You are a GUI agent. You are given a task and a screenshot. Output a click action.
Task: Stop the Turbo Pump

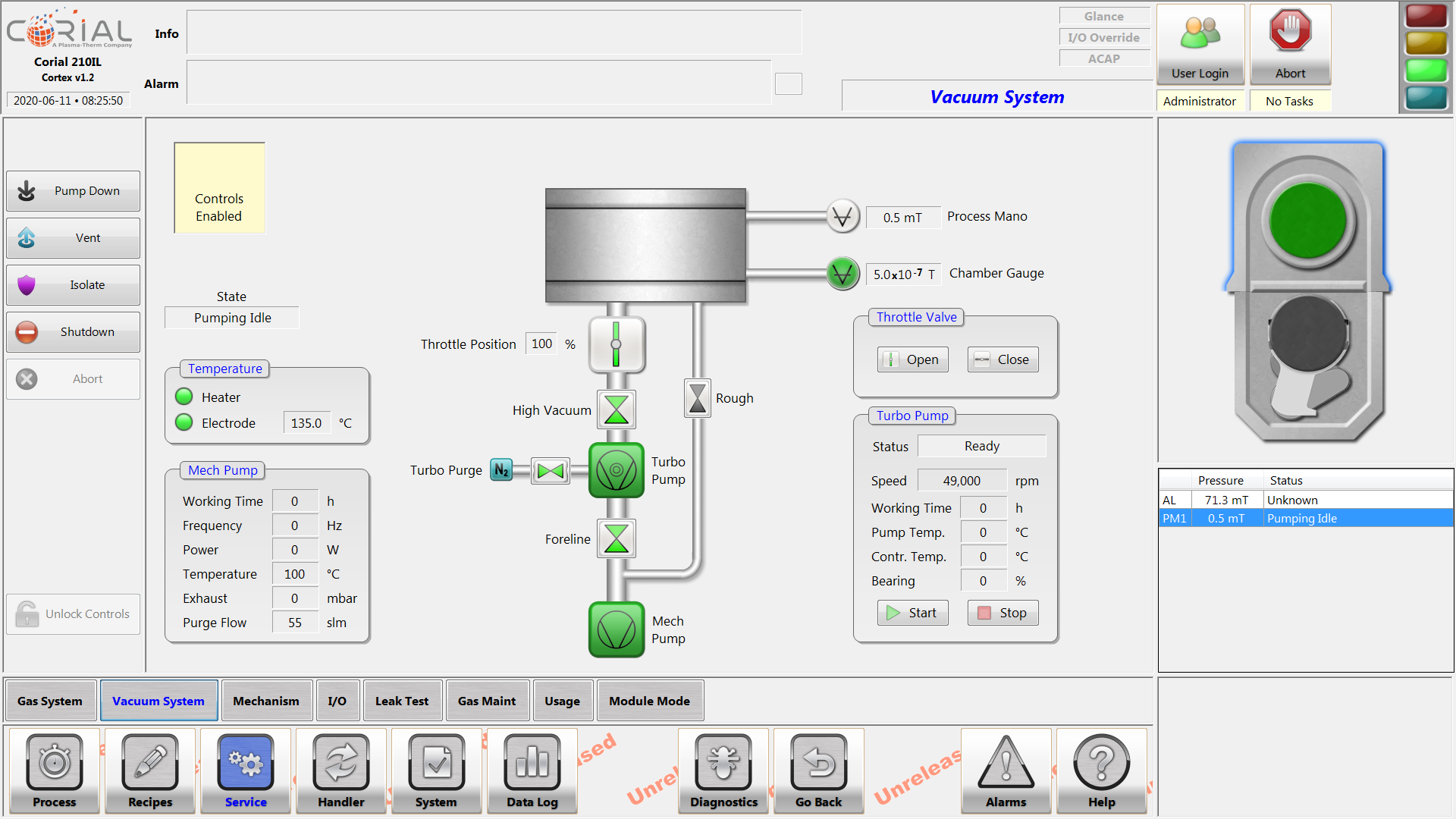(1003, 613)
